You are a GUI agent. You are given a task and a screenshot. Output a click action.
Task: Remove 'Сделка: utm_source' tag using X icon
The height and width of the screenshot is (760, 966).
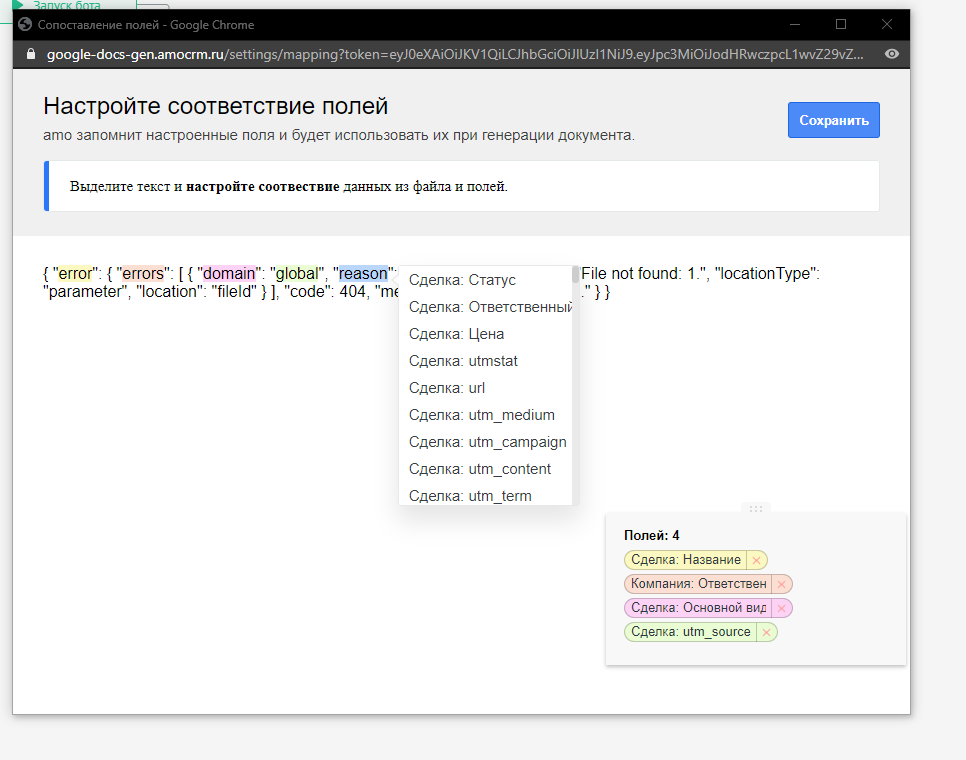[766, 632]
